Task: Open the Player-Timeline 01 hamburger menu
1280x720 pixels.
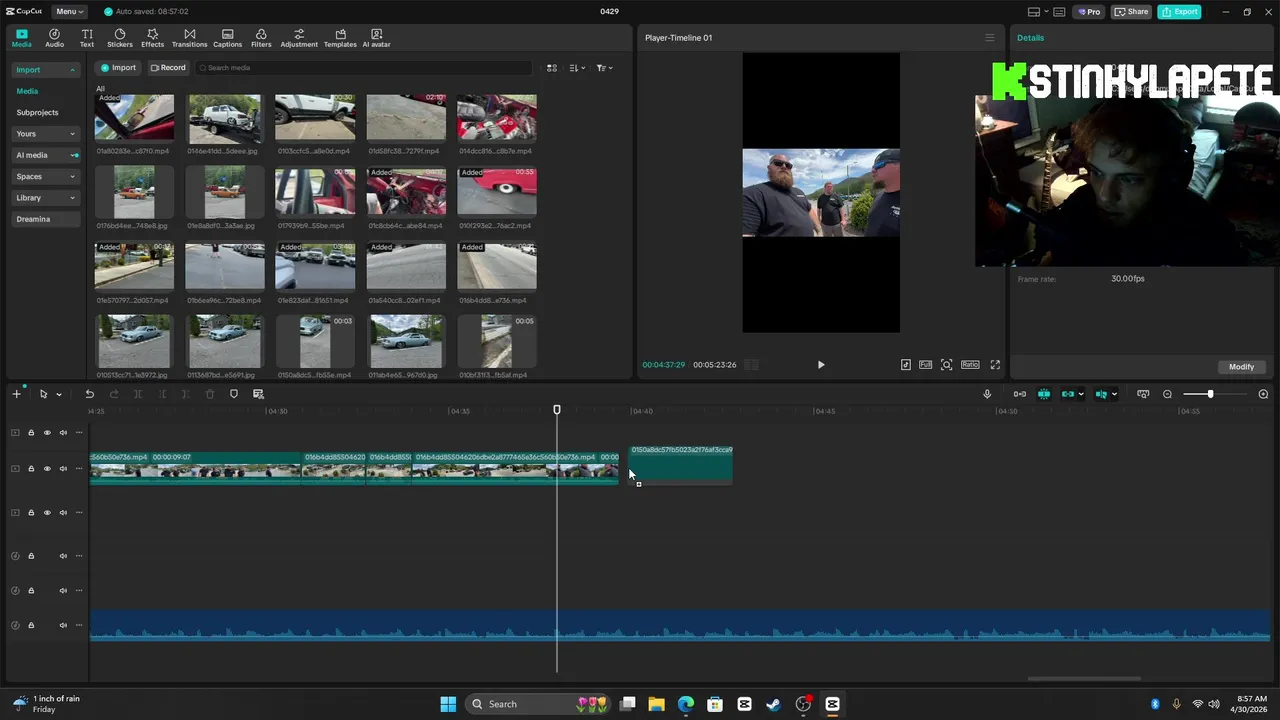Action: [990, 38]
